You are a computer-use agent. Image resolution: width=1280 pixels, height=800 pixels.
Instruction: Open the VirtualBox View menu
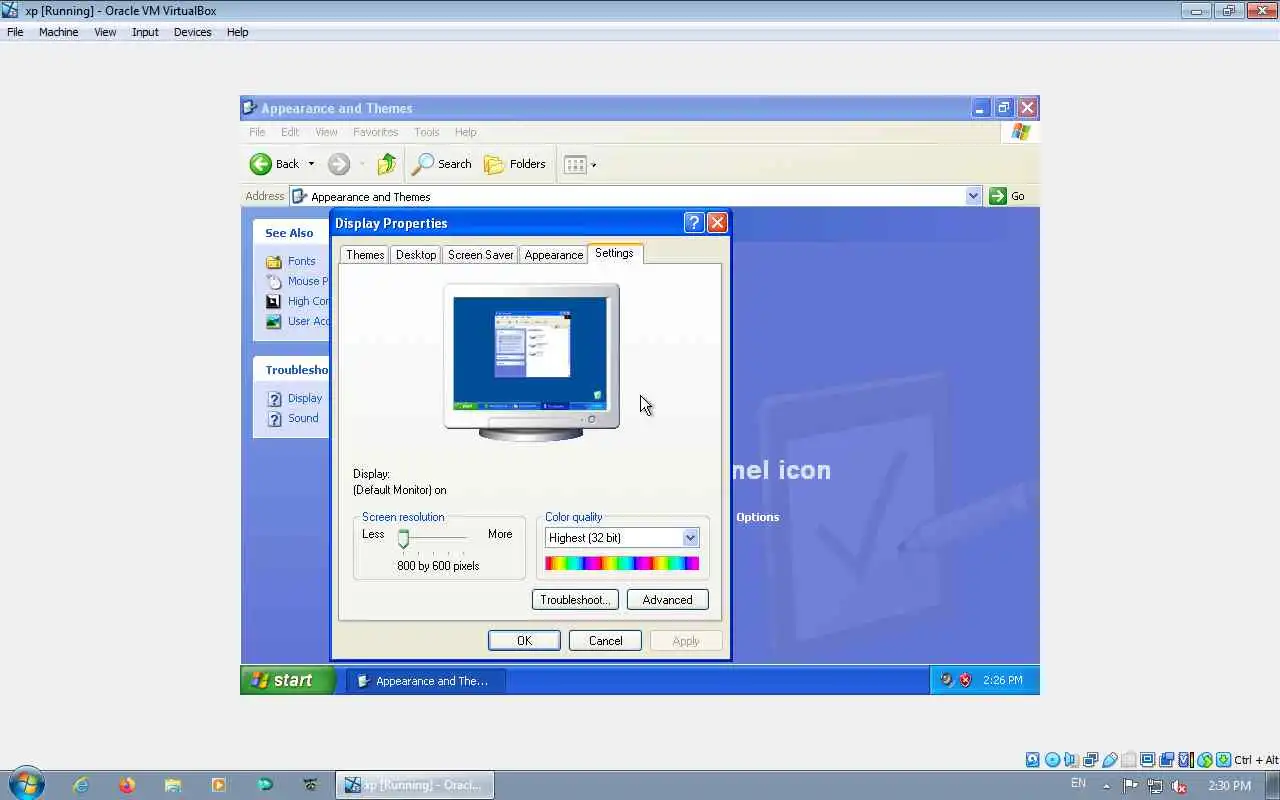pyautogui.click(x=105, y=32)
